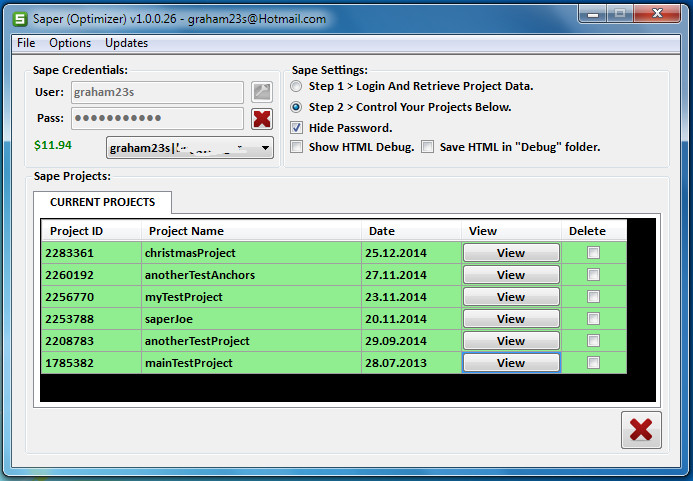Click the christmasProject name cell
This screenshot has height=481, width=693.
(x=251, y=253)
